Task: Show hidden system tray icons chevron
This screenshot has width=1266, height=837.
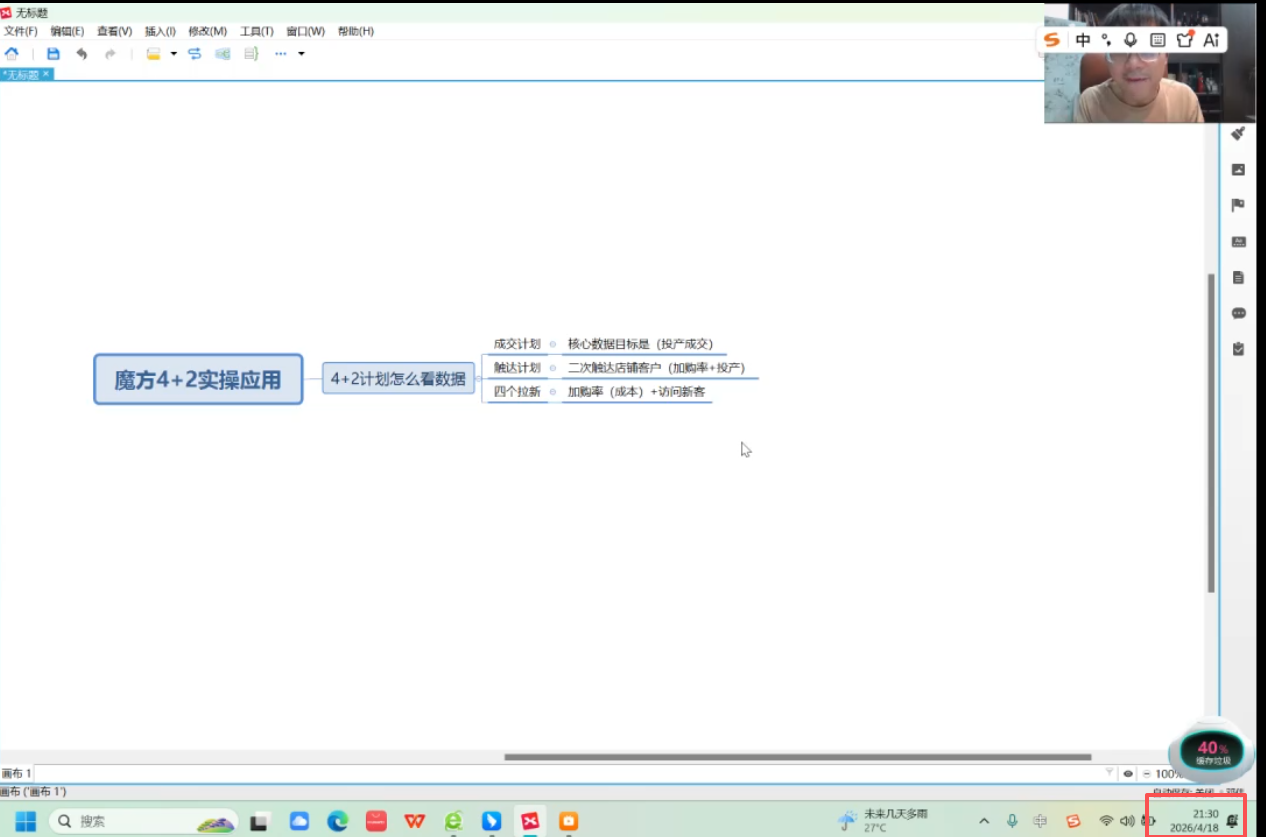Action: tap(984, 821)
